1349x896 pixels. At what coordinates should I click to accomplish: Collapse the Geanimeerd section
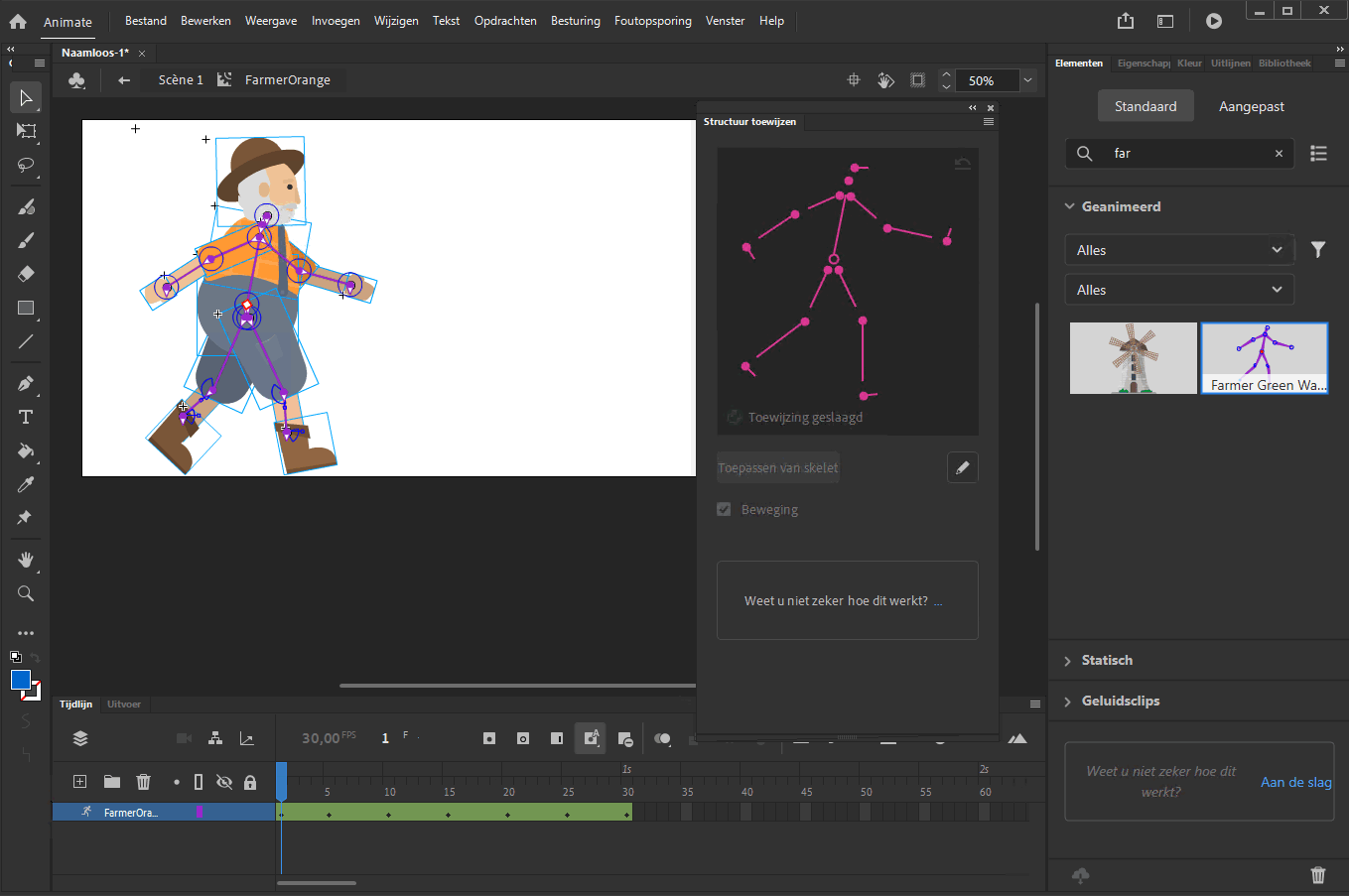tap(1070, 206)
